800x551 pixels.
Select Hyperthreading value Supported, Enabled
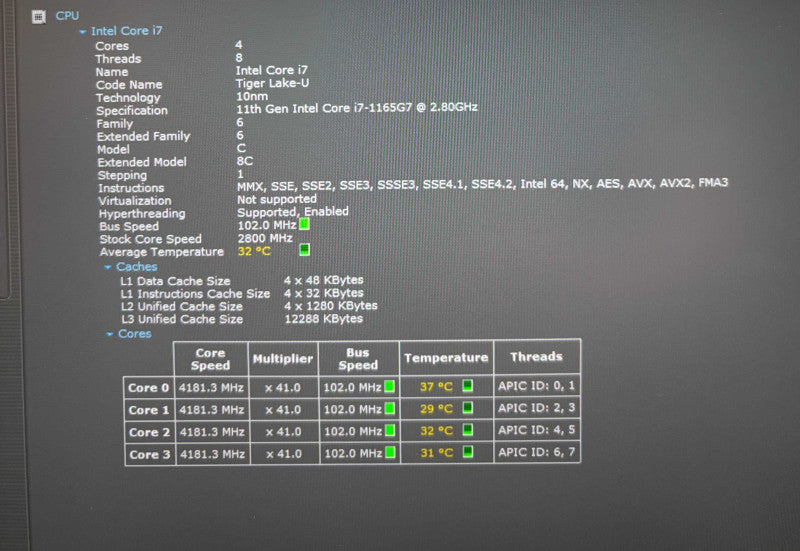pyautogui.click(x=293, y=212)
